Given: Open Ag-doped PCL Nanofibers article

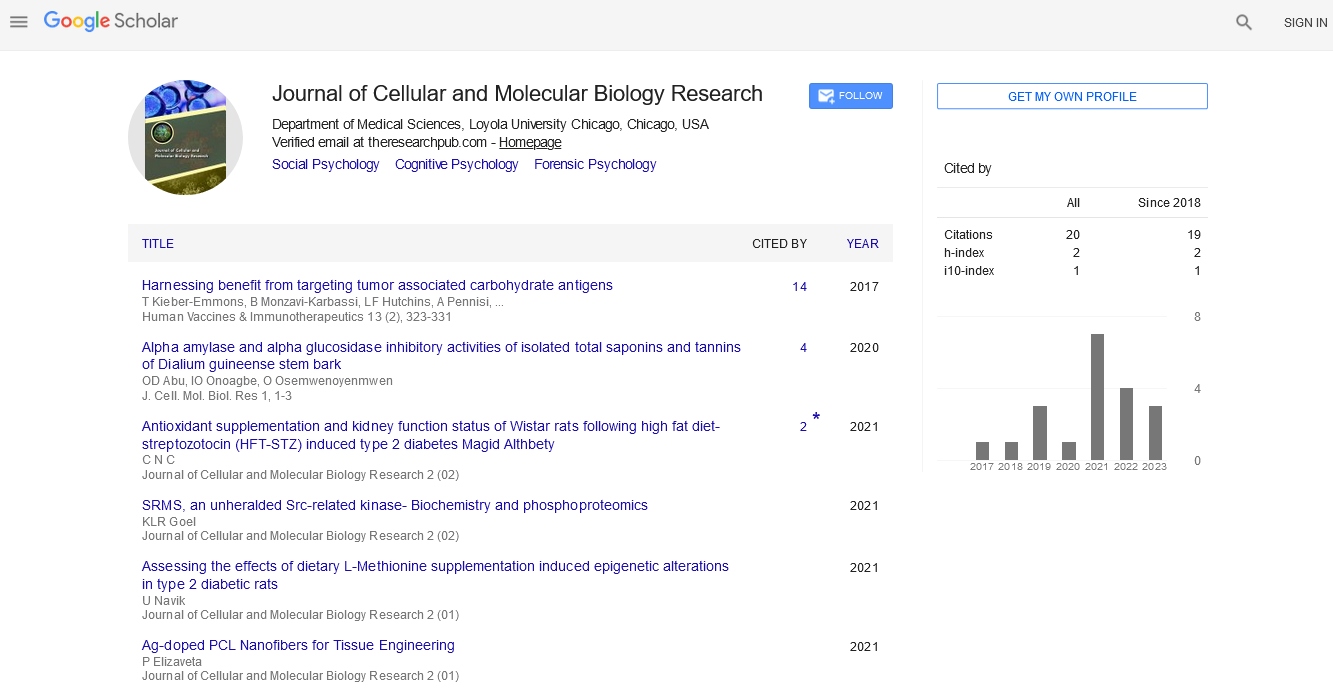Looking at the screenshot, I should click(x=298, y=646).
